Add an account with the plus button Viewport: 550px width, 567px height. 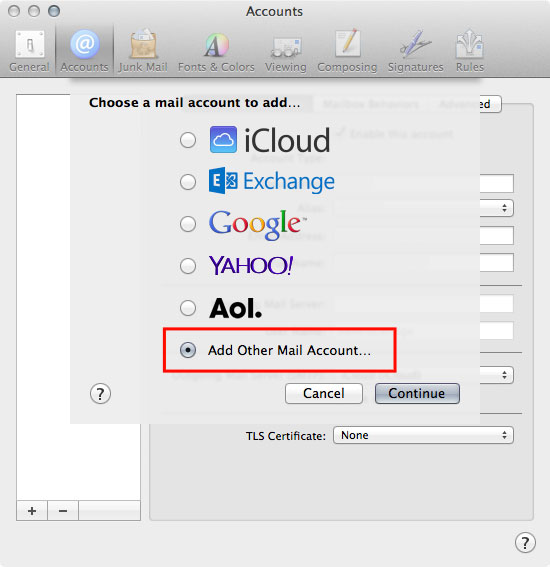pyautogui.click(x=32, y=511)
